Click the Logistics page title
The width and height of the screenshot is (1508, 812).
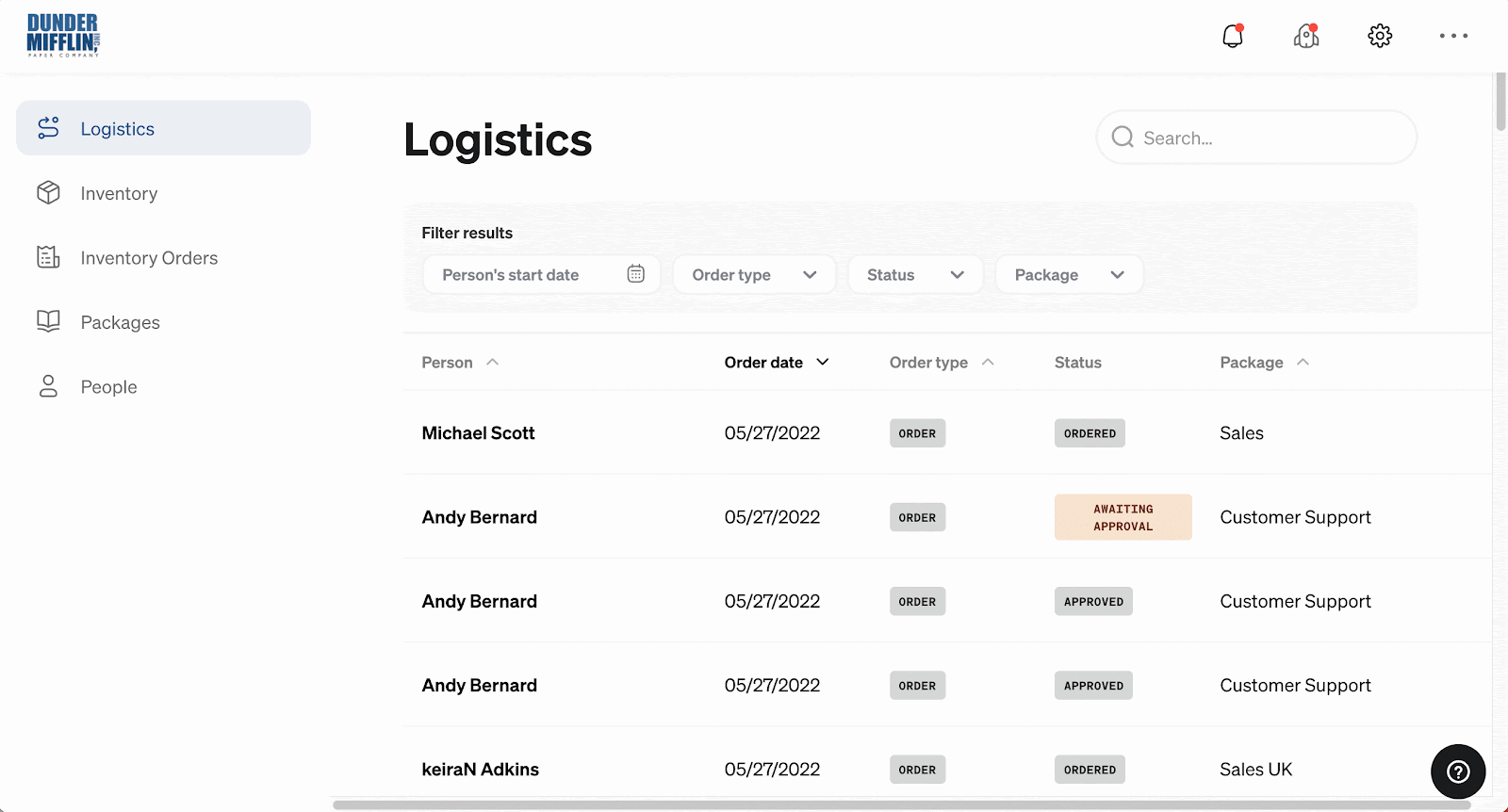pos(498,139)
